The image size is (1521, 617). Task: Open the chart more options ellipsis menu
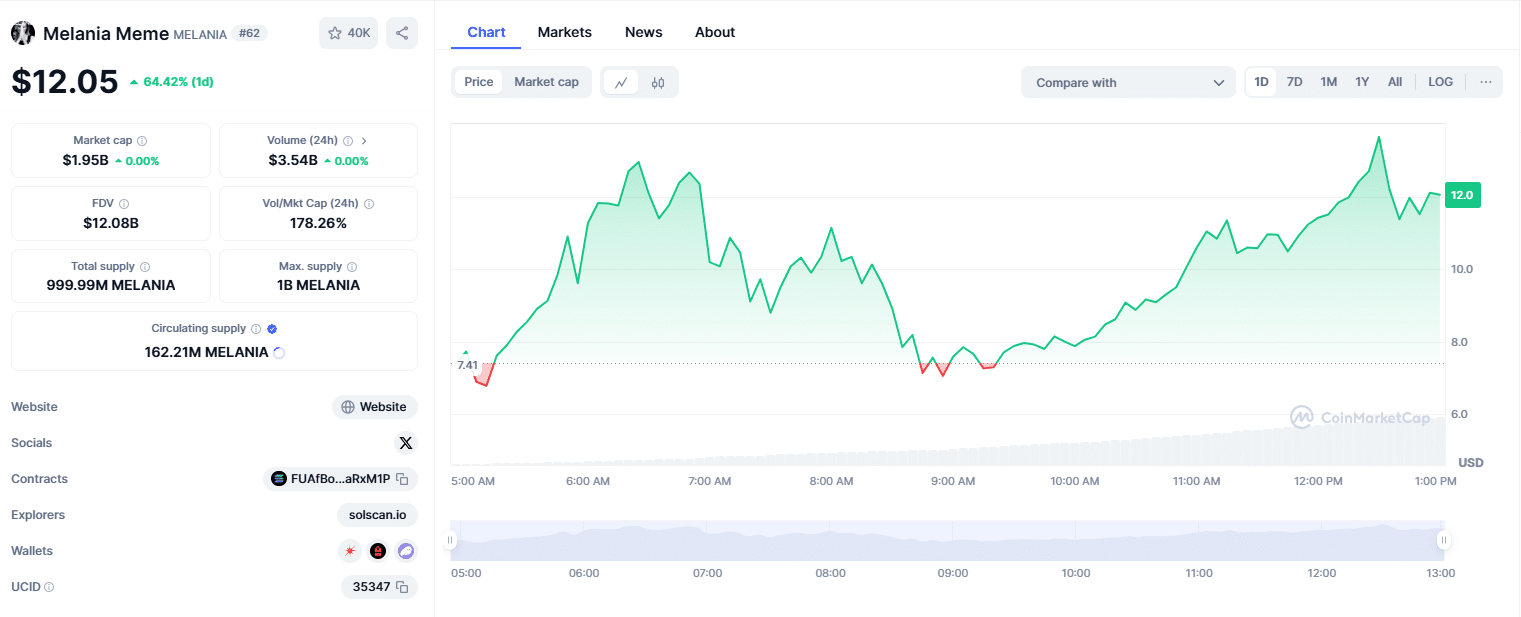click(1486, 82)
